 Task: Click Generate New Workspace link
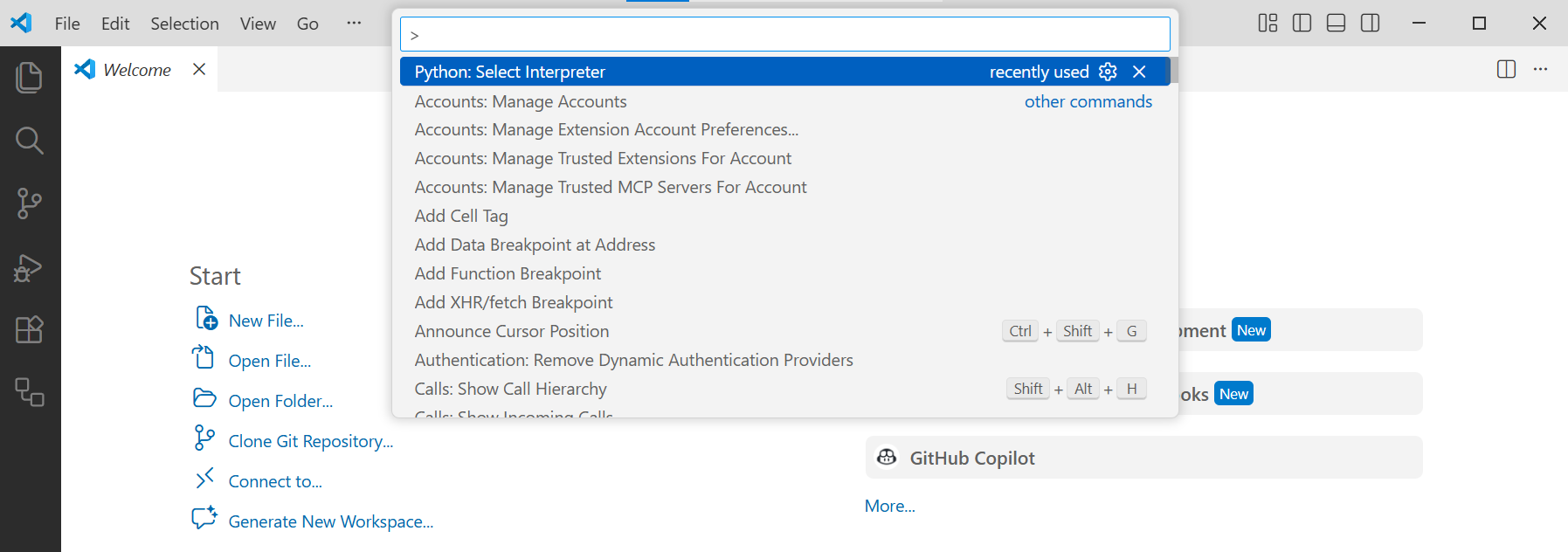(x=330, y=521)
